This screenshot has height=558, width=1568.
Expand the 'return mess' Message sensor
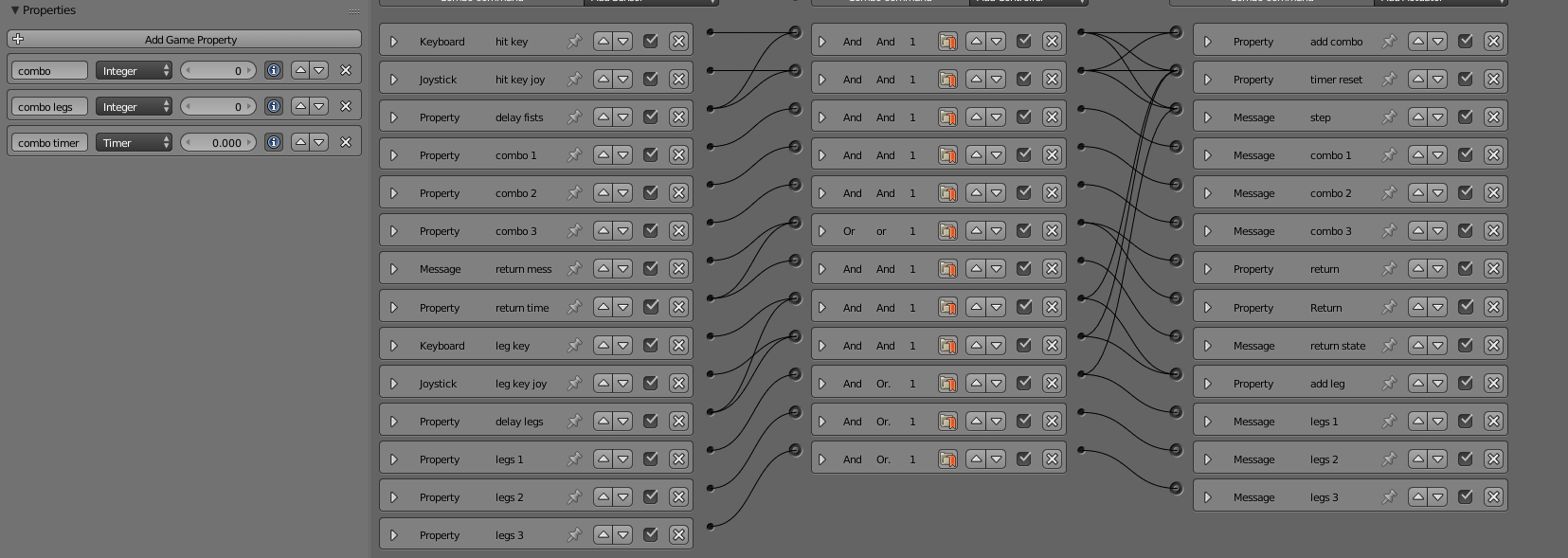(394, 269)
